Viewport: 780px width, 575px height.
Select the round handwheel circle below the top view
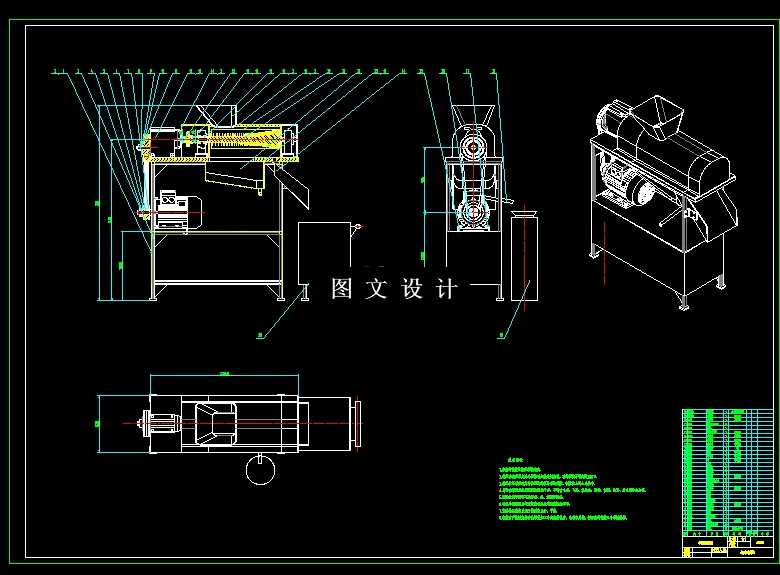[260, 469]
